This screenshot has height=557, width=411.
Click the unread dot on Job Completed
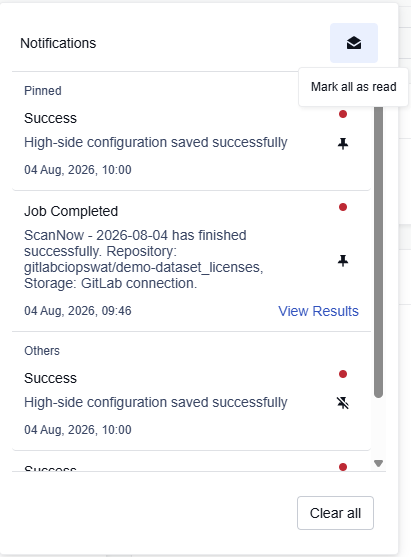click(343, 207)
